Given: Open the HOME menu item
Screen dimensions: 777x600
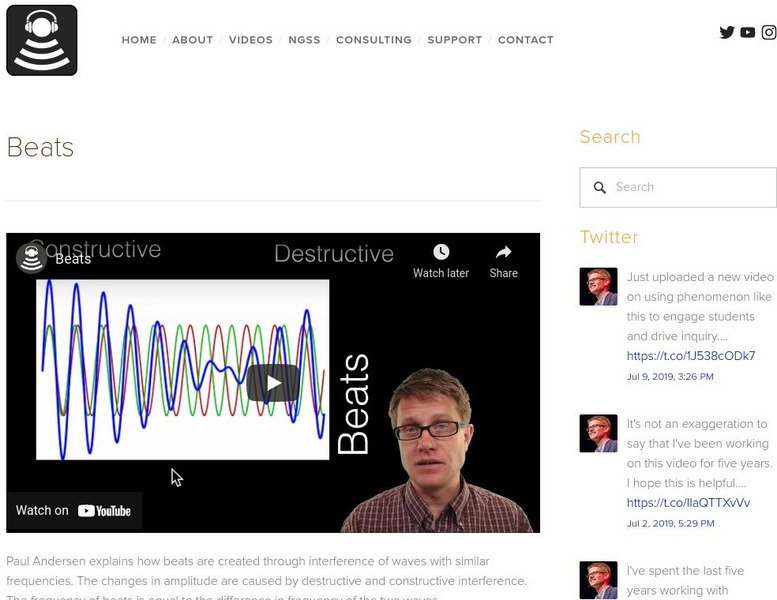Looking at the screenshot, I should [139, 40].
